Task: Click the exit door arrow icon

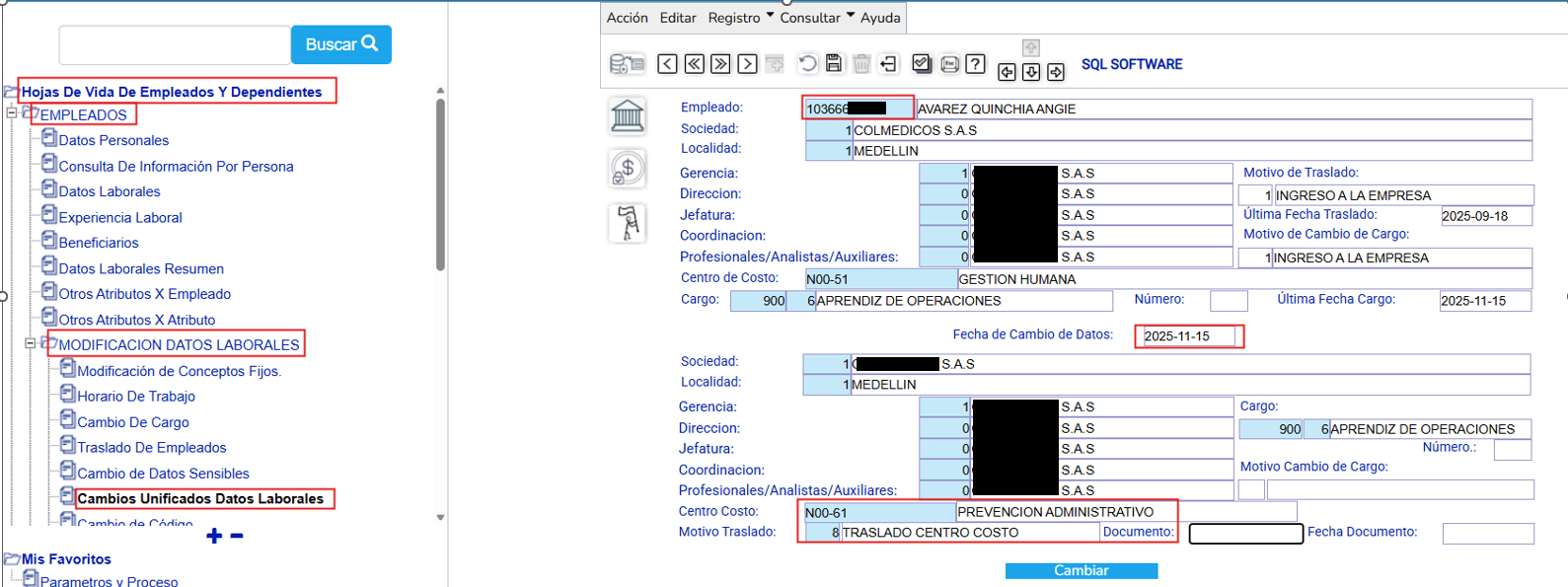Action: [888, 64]
